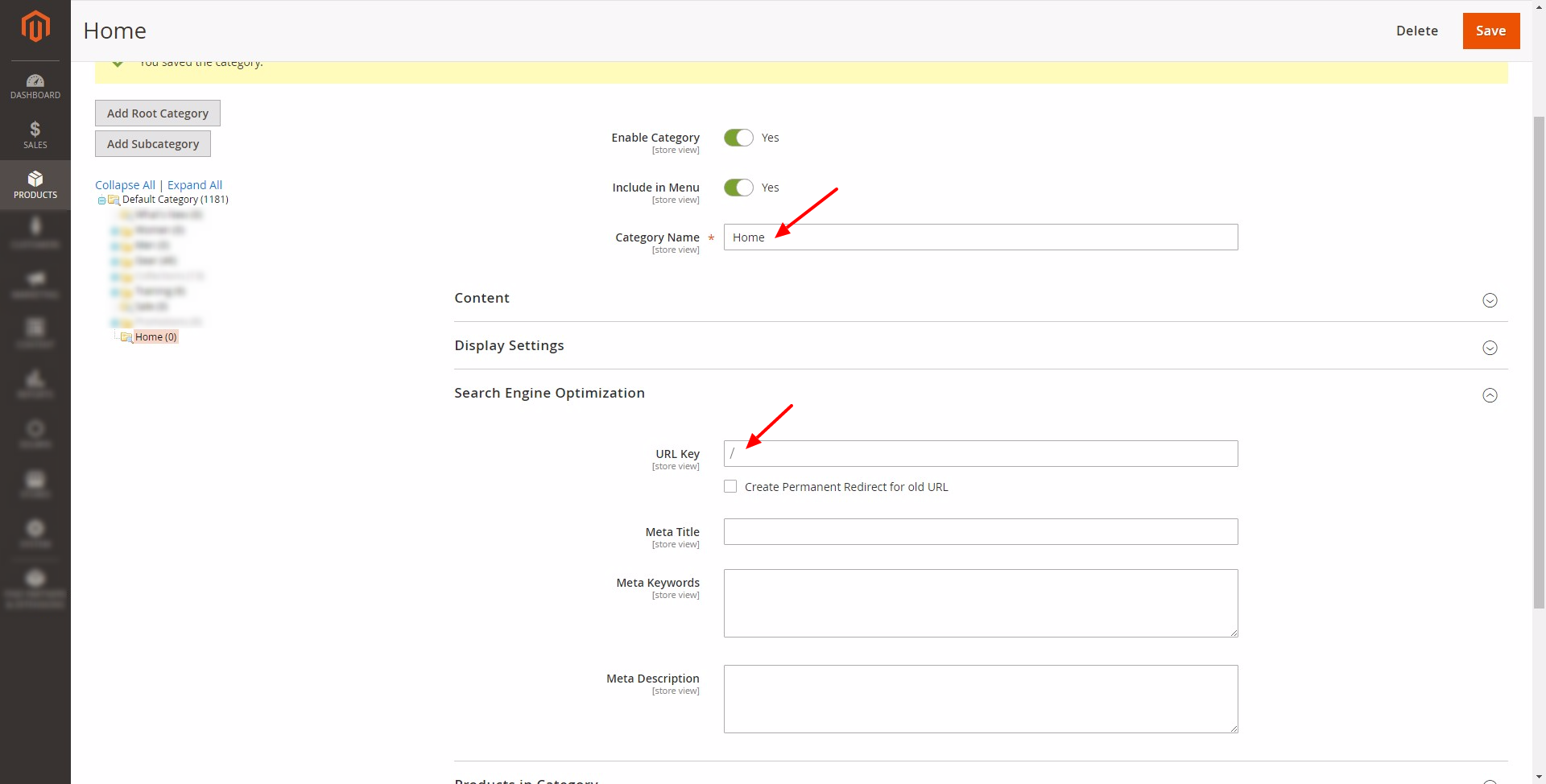Click the green checkmark on the saved message

point(118,62)
